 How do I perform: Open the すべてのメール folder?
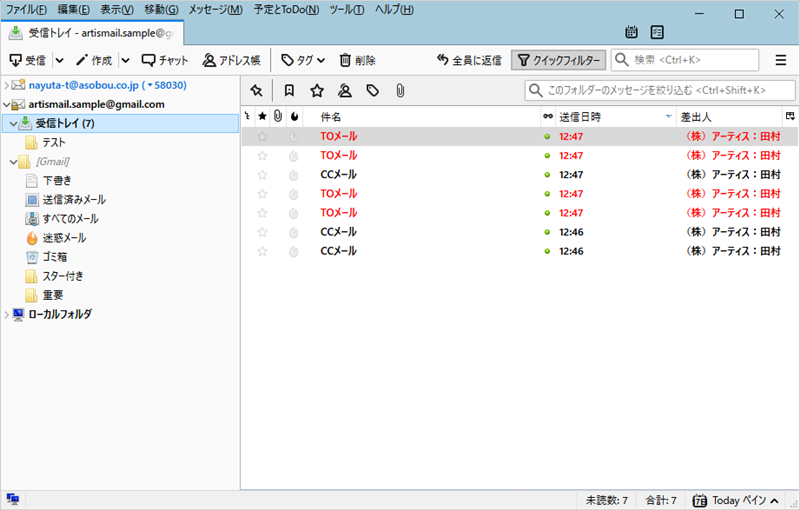click(70, 219)
